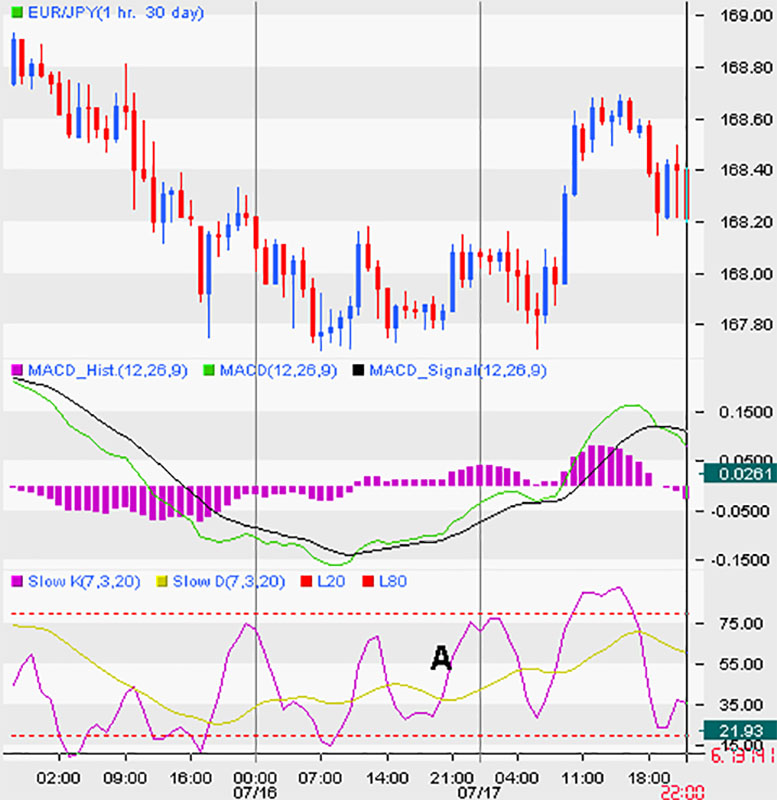
Task: Select the MACD_Signal(12,26,9) label
Action: [x=458, y=370]
